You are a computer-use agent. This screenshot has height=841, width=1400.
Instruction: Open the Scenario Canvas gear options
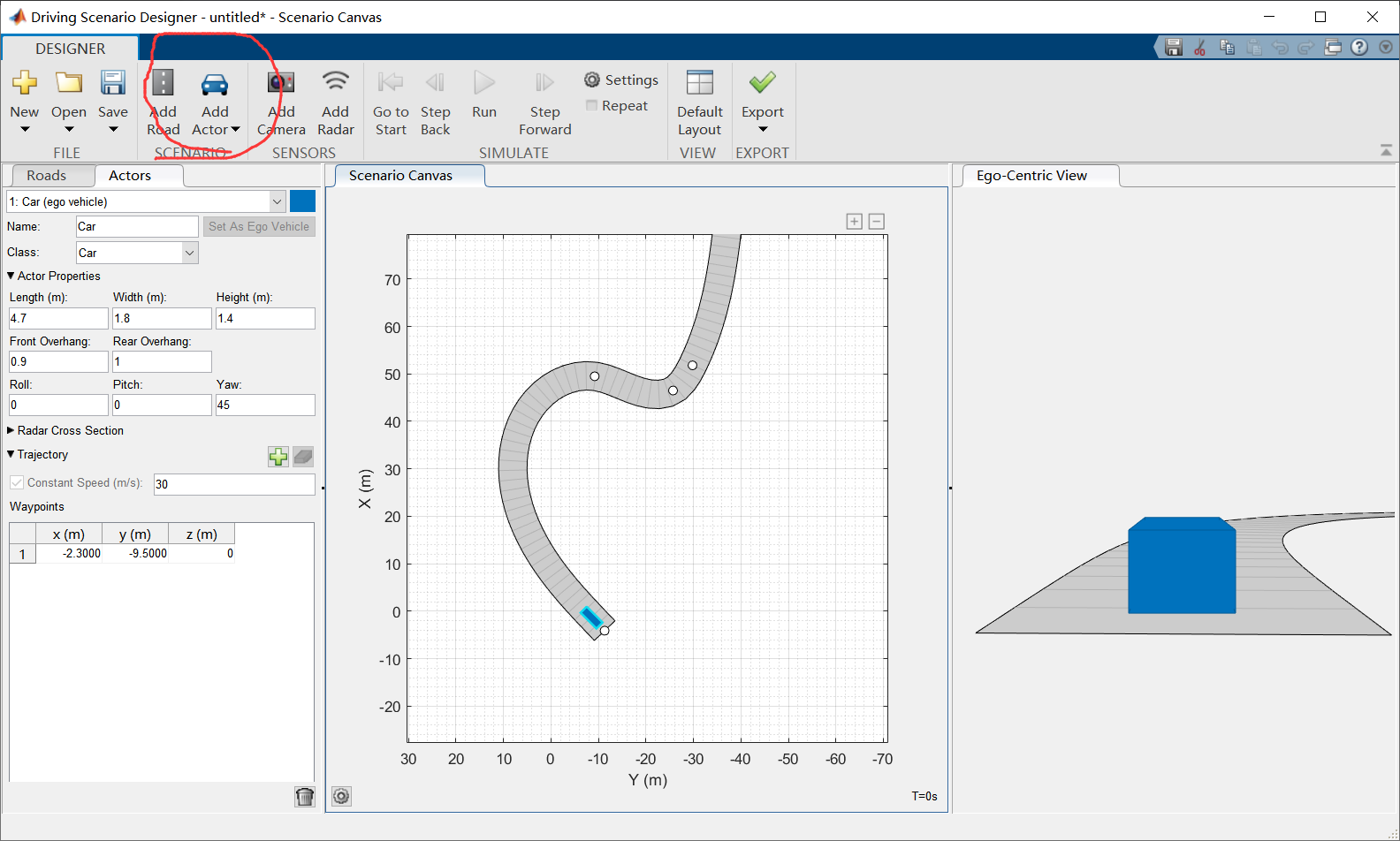[341, 797]
